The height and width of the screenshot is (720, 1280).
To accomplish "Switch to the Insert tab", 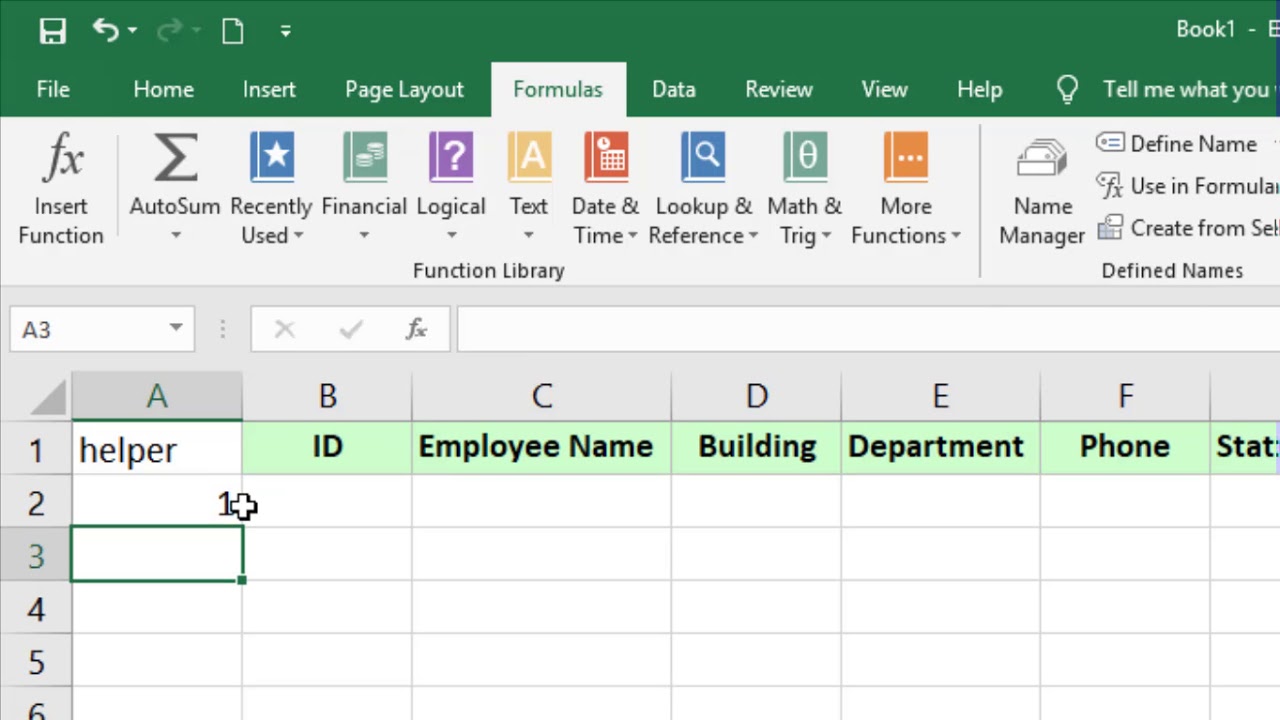I will tap(269, 89).
